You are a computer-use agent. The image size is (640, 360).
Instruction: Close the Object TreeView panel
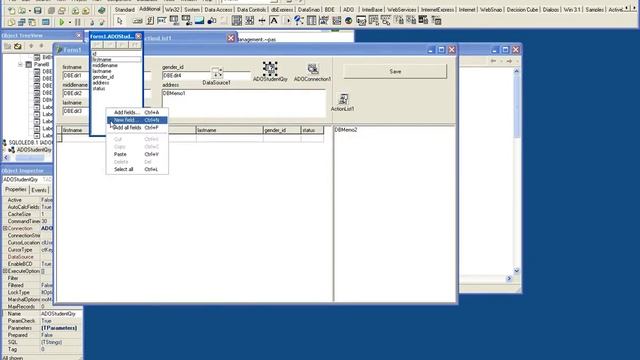pyautogui.click(x=78, y=36)
